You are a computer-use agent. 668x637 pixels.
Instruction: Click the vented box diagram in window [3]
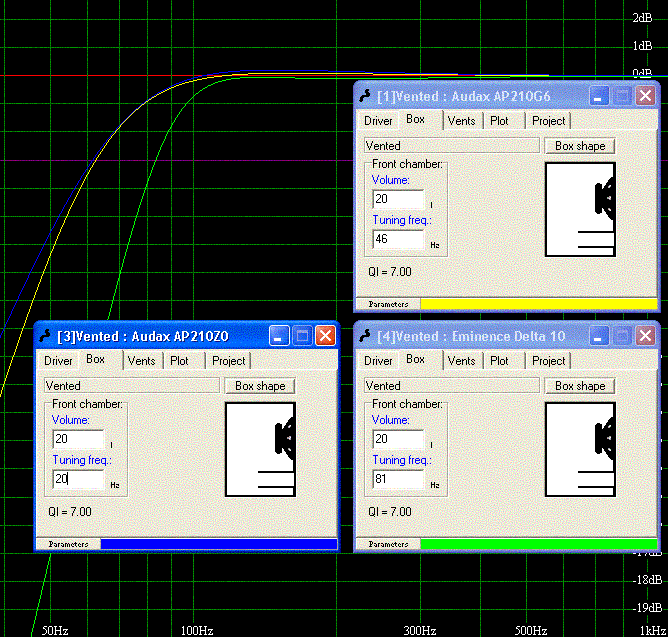(x=260, y=449)
